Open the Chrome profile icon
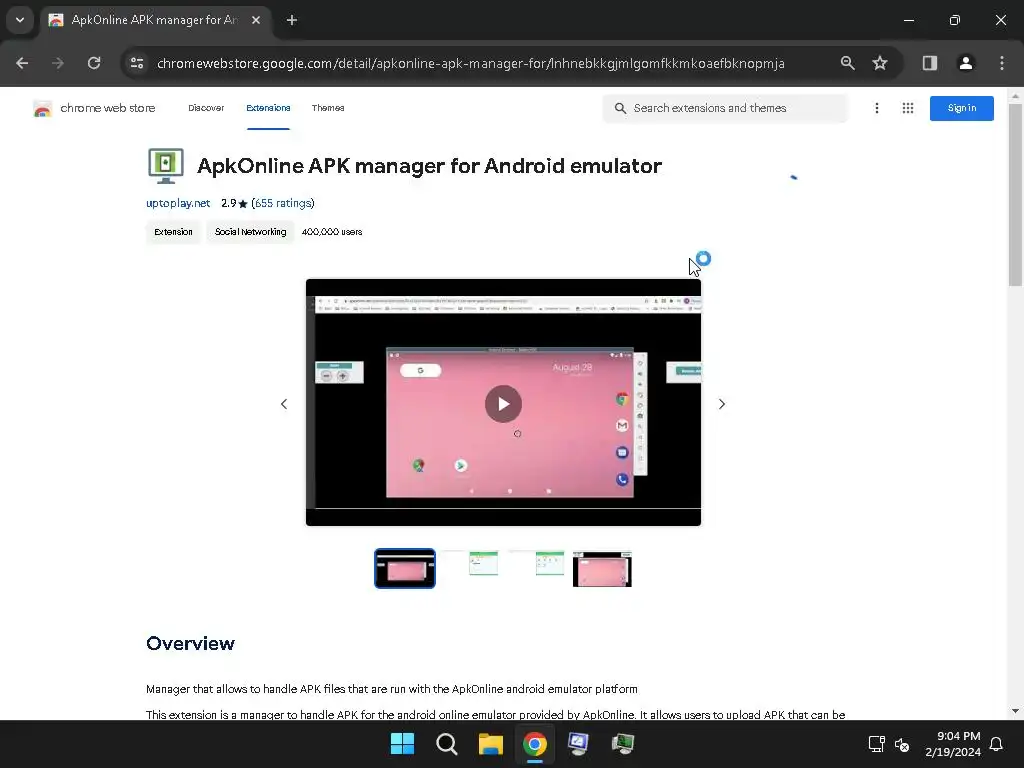1024x768 pixels. (966, 63)
